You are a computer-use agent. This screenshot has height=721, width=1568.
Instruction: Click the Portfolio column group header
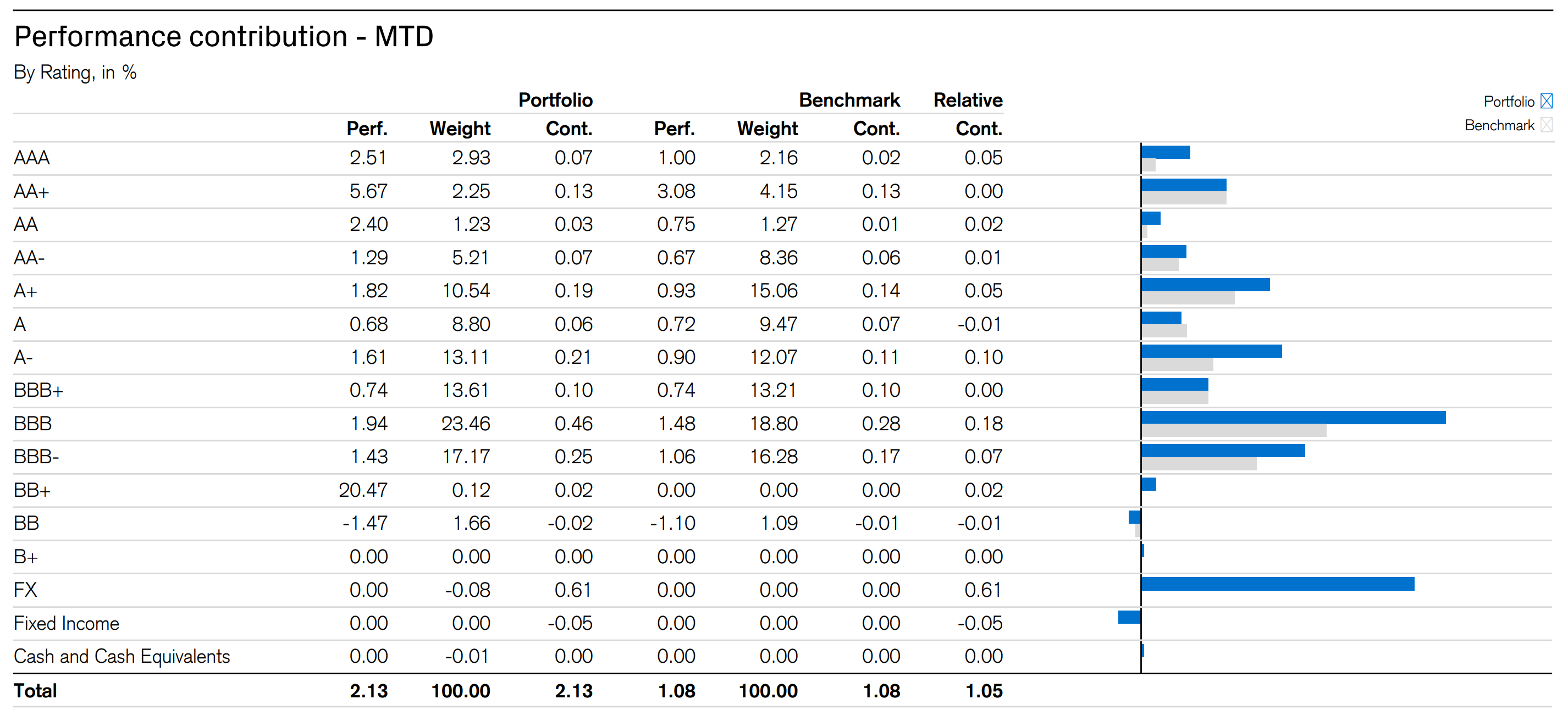coord(555,100)
